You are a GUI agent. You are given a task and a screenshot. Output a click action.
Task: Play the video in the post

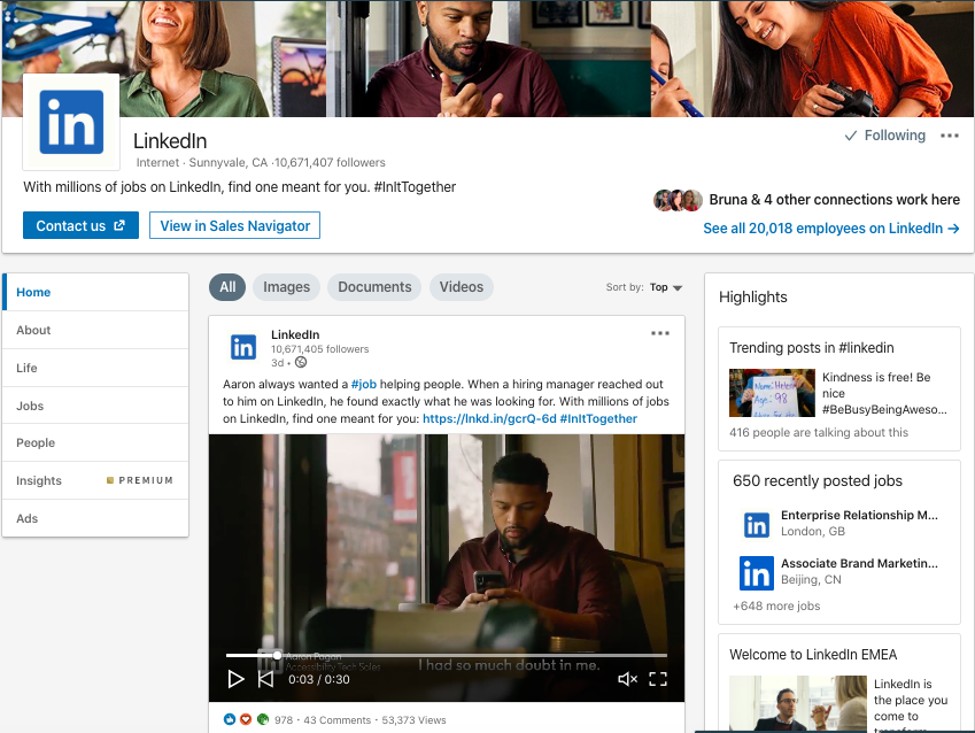(236, 679)
